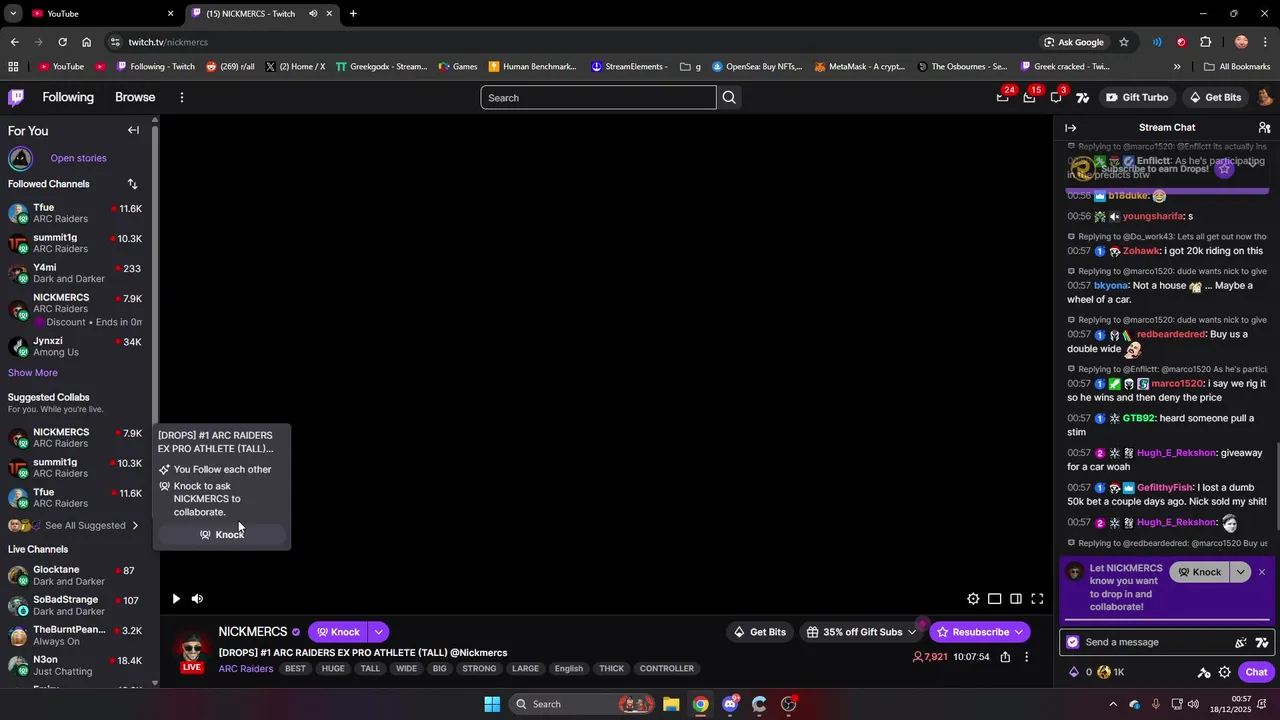Open the moderation sword icon below chat

pyautogui.click(x=1204, y=672)
